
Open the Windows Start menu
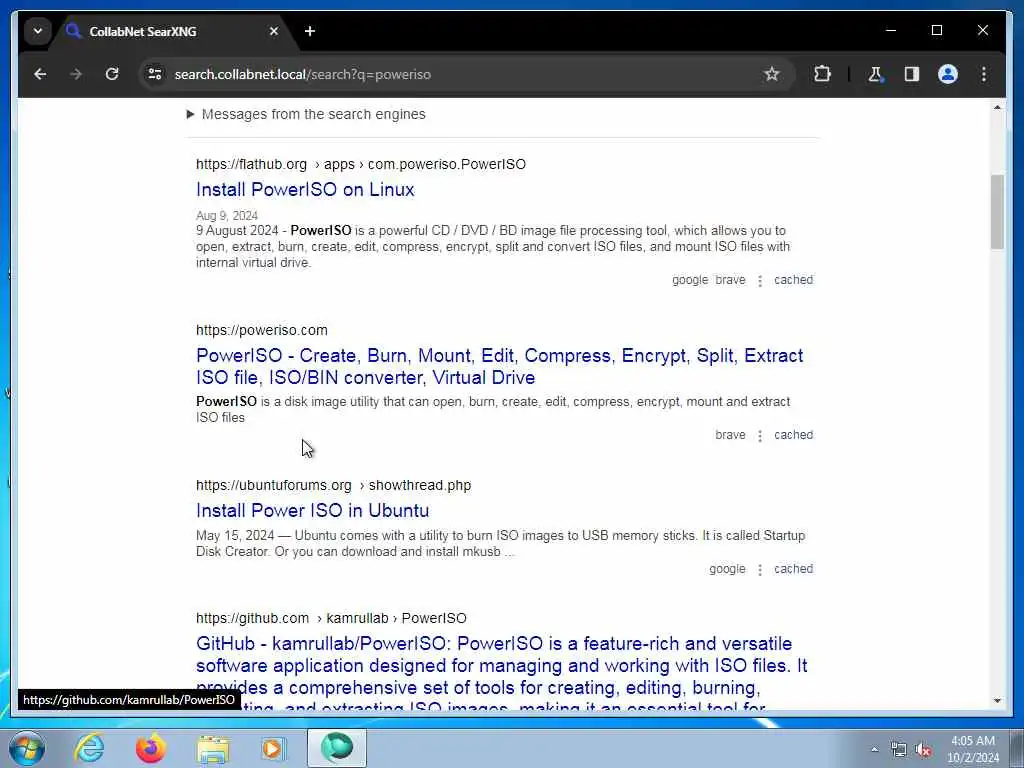tap(27, 748)
